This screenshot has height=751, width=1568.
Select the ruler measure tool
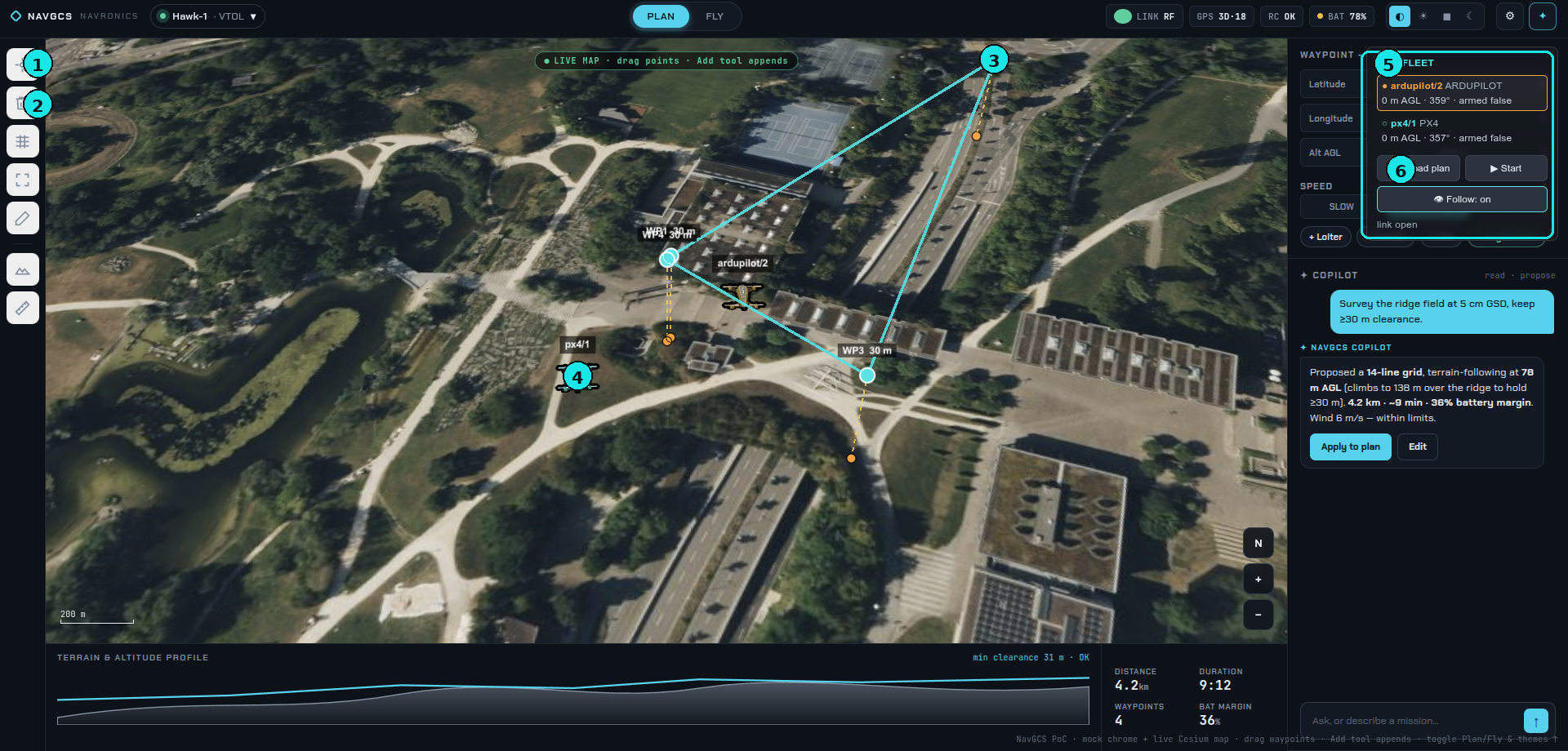tap(22, 308)
